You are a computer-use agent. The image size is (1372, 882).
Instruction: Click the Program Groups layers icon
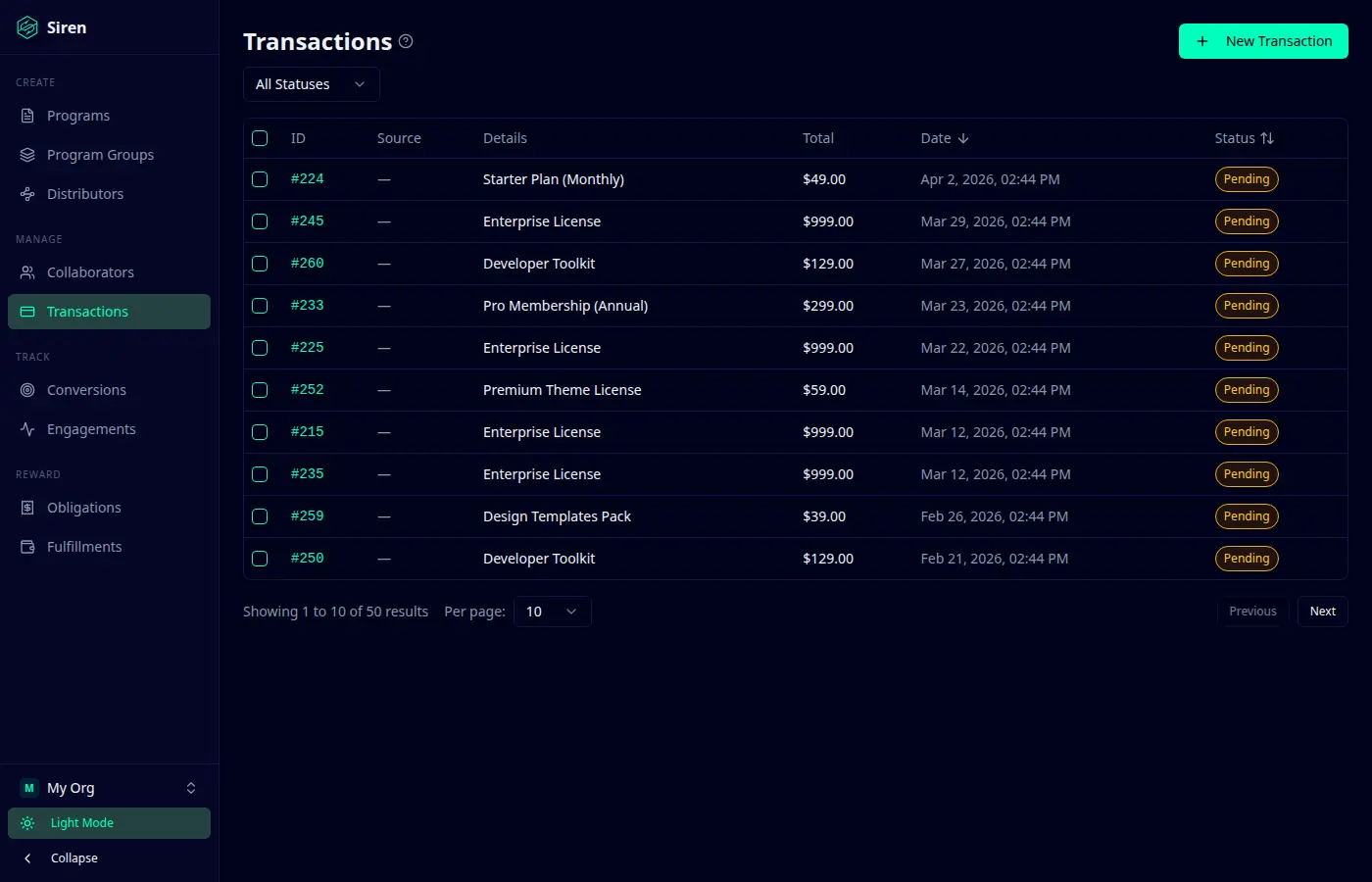click(27, 155)
